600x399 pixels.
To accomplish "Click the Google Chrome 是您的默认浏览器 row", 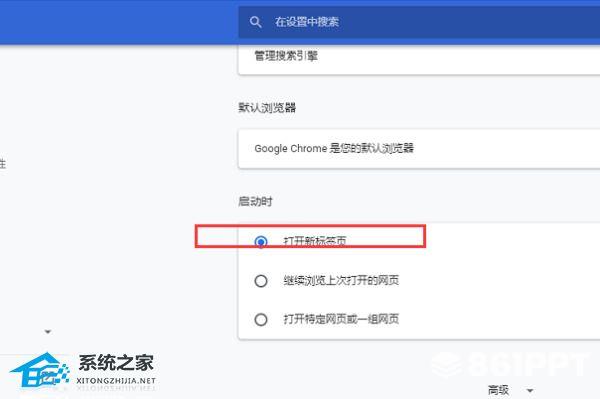I will tap(419, 148).
